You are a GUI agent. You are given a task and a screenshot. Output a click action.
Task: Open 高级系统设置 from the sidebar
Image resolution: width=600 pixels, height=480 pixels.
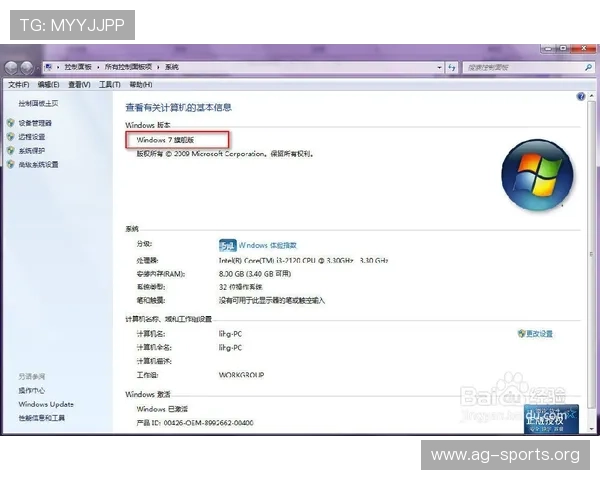pyautogui.click(x=38, y=164)
